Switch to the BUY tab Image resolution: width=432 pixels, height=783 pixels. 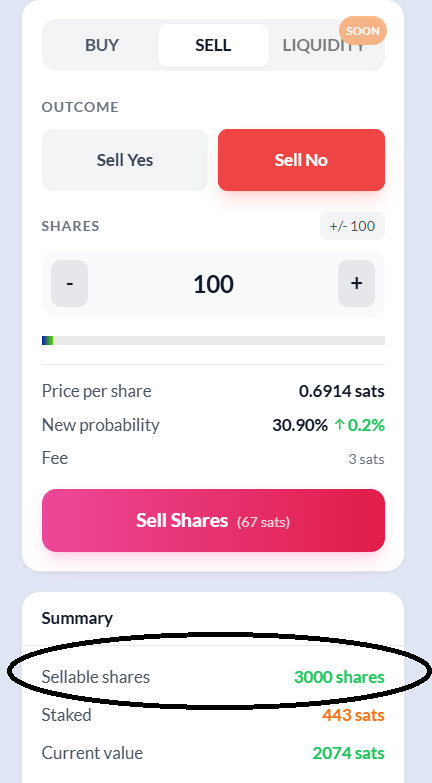point(102,45)
